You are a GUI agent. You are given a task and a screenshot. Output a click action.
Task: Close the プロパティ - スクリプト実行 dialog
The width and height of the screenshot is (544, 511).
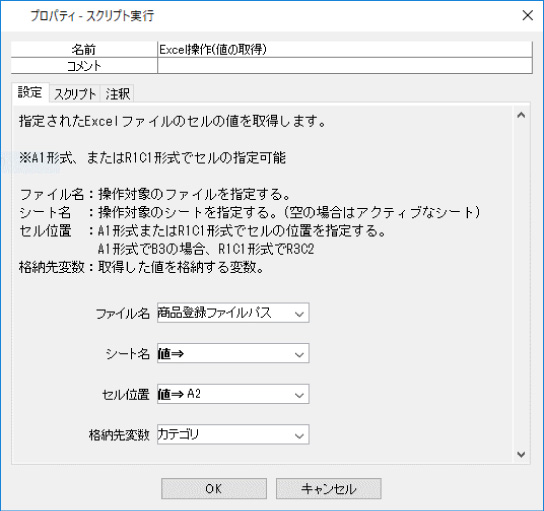(x=527, y=15)
